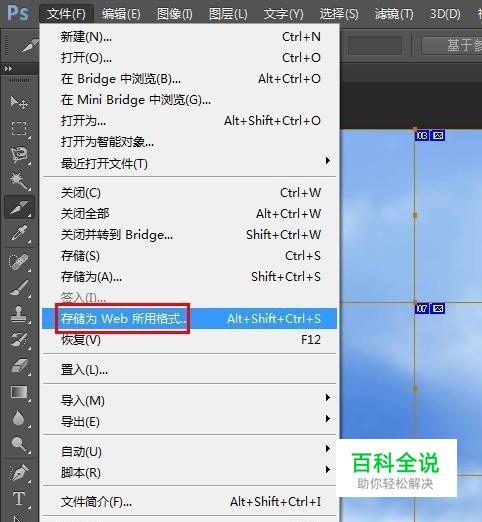Click the empty options bar input field
Image resolution: width=482 pixels, height=522 pixels.
(375, 46)
